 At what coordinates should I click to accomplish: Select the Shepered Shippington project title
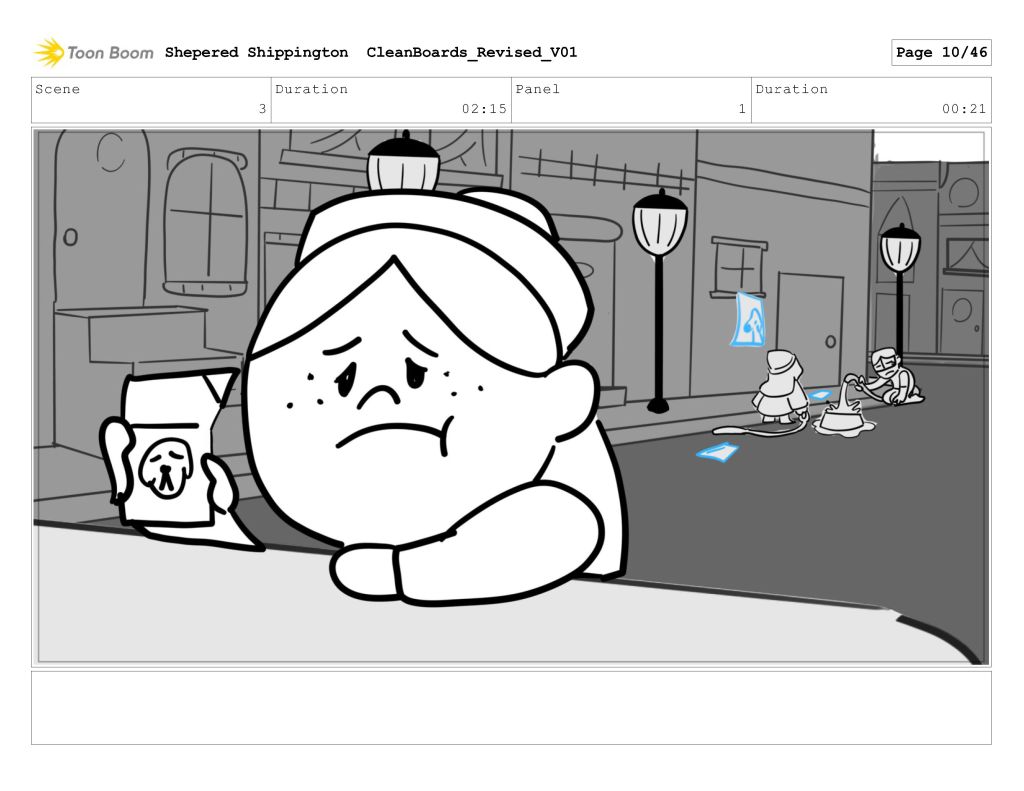tap(256, 52)
